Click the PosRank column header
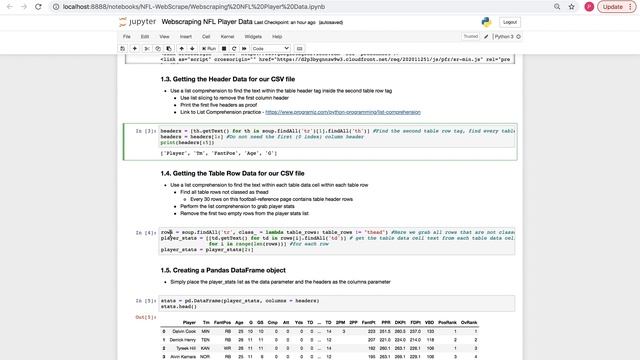Image resolution: width=640 pixels, height=360 pixels. [x=447, y=322]
